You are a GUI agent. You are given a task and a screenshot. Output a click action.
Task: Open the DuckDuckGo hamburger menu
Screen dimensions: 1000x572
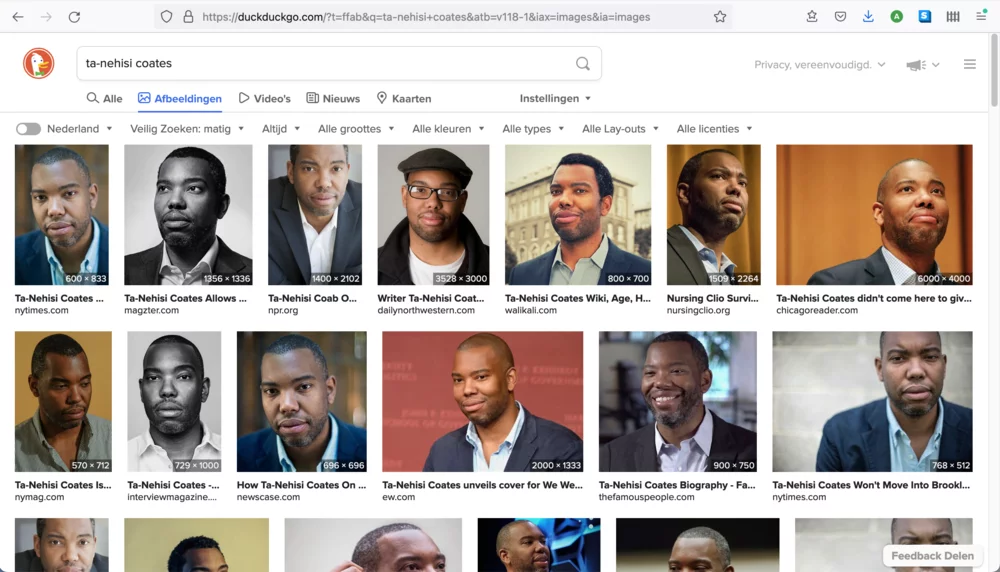pos(969,64)
